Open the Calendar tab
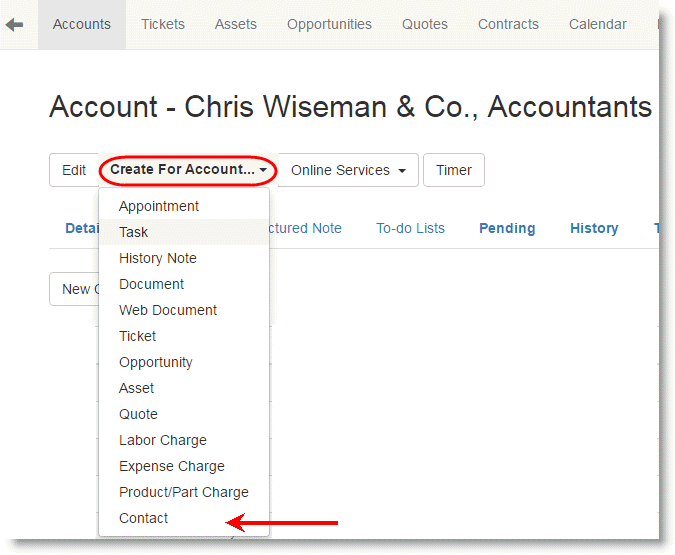The width and height of the screenshot is (675, 555). pyautogui.click(x=598, y=25)
